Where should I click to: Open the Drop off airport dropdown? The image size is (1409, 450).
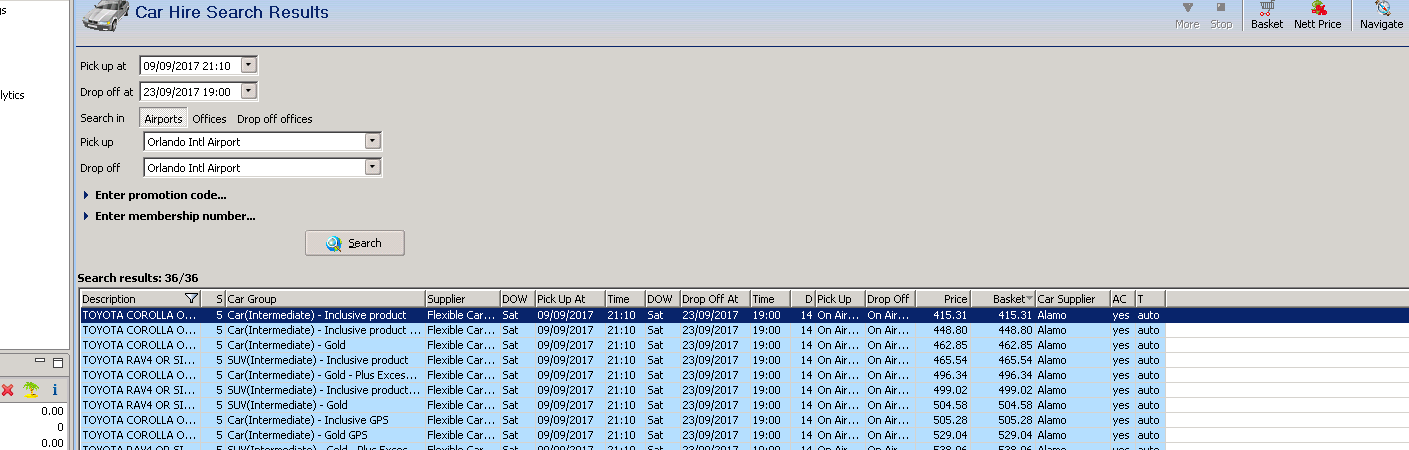[x=373, y=167]
